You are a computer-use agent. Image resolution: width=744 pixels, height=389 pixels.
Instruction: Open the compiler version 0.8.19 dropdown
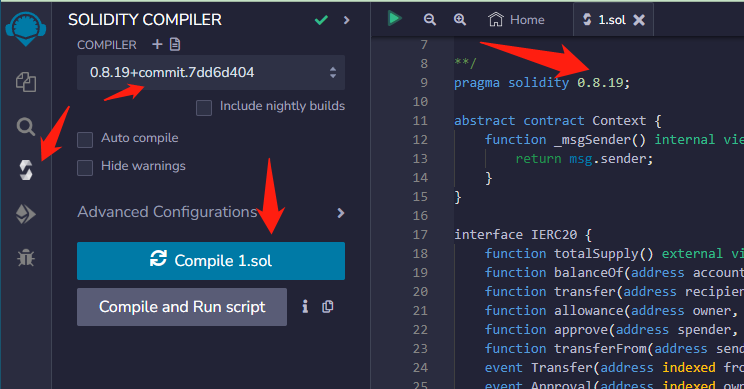[211, 73]
